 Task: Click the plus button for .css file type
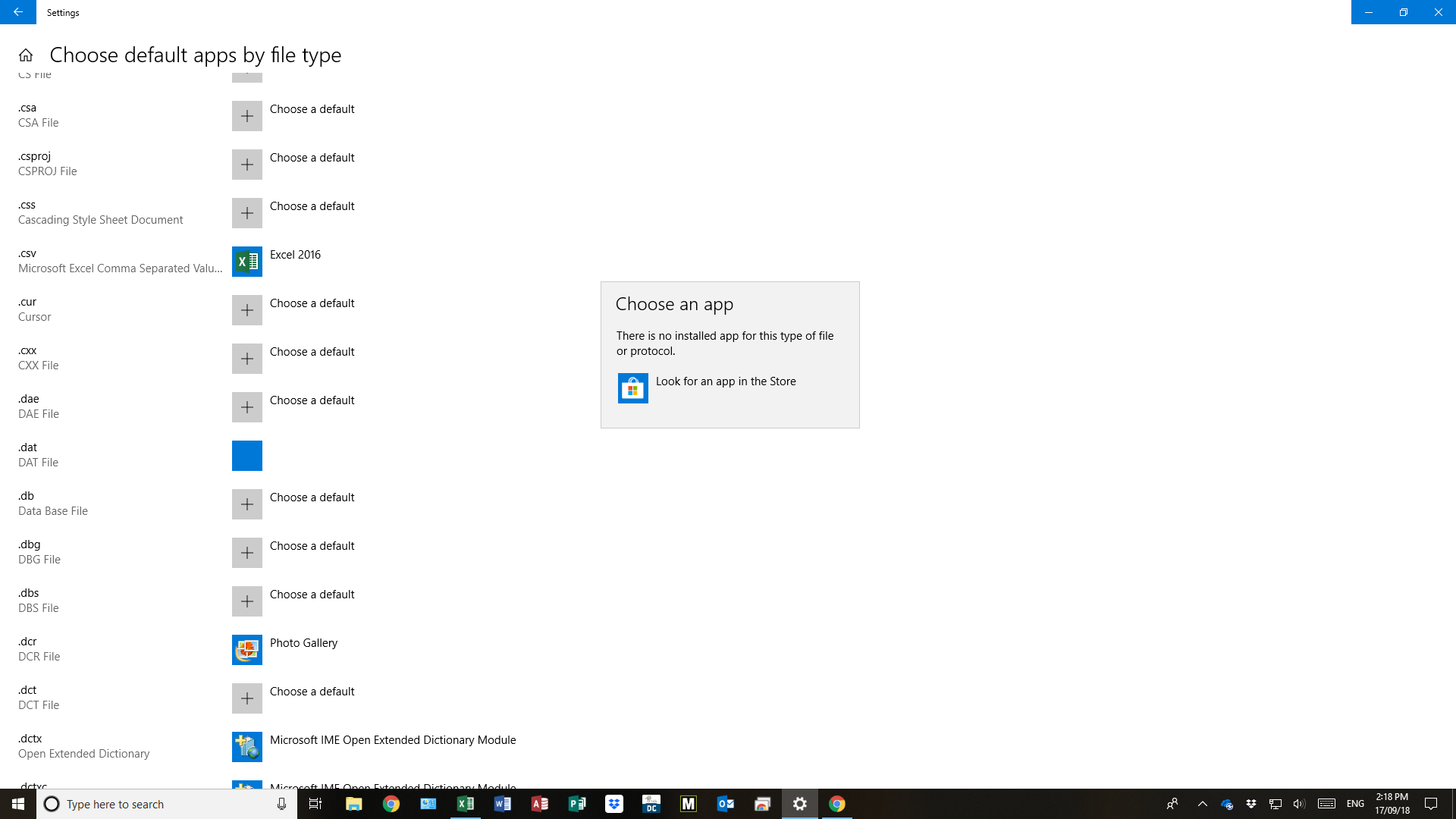247,213
